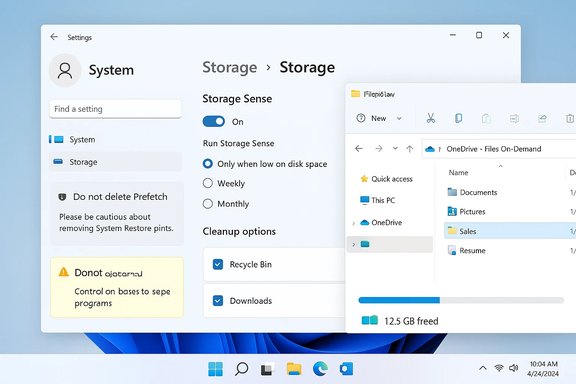This screenshot has width=576, height=384.
Task: Launch Microsoft Edge from the taskbar
Action: (x=320, y=369)
